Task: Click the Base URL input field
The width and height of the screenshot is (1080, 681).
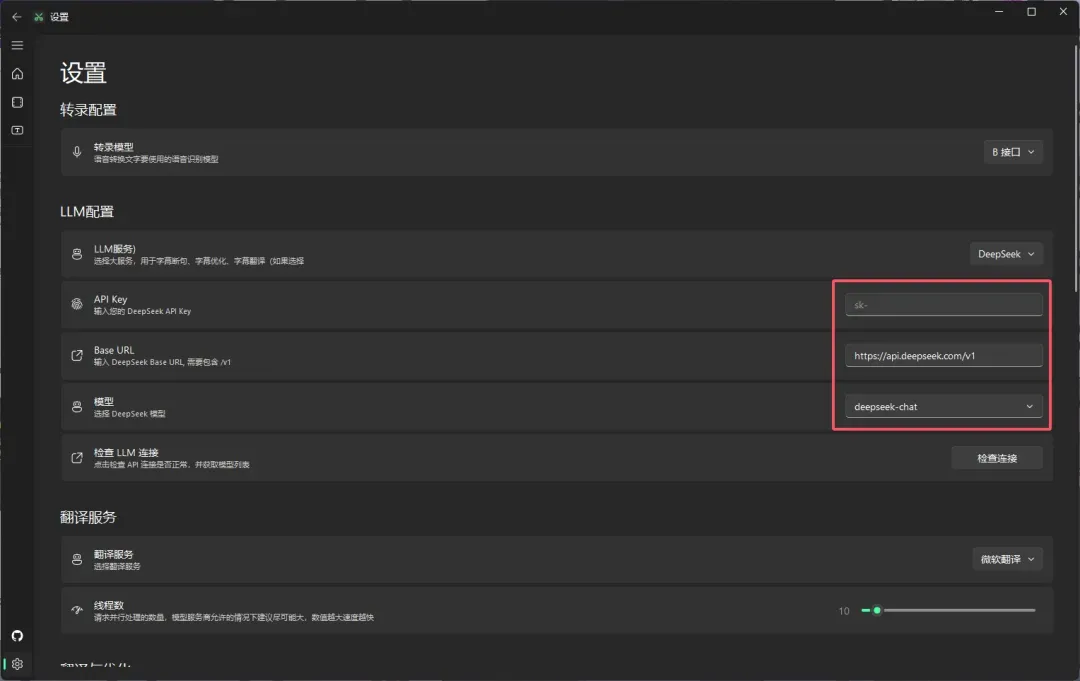Action: click(943, 355)
